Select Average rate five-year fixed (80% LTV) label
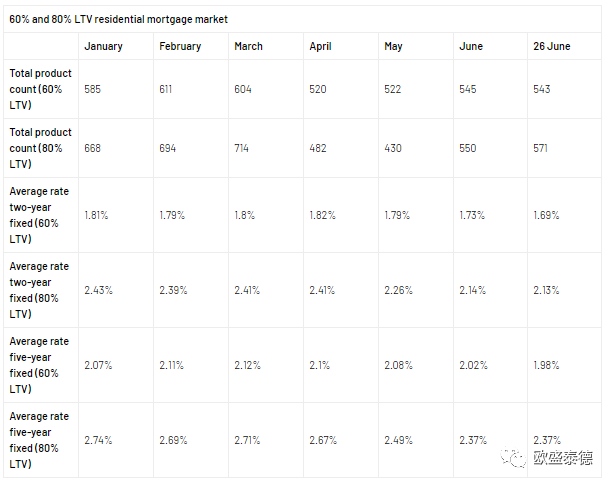 [39, 440]
